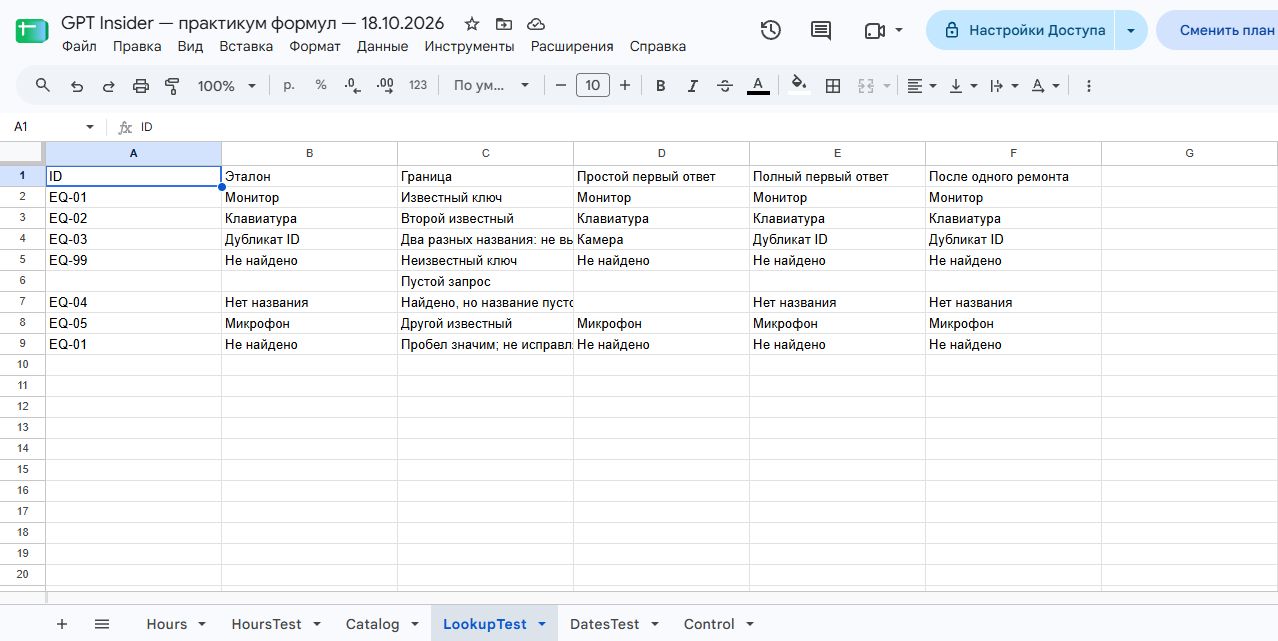
Task: Open the zoom level dropdown
Action: 227,86
